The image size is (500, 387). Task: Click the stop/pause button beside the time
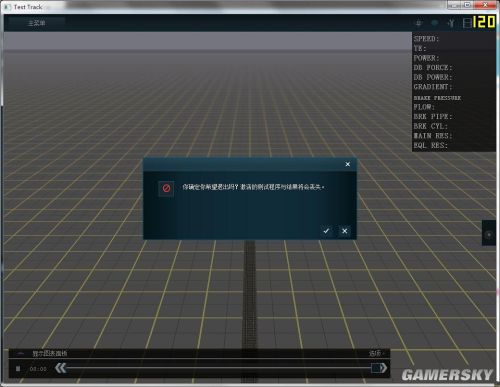[18, 369]
